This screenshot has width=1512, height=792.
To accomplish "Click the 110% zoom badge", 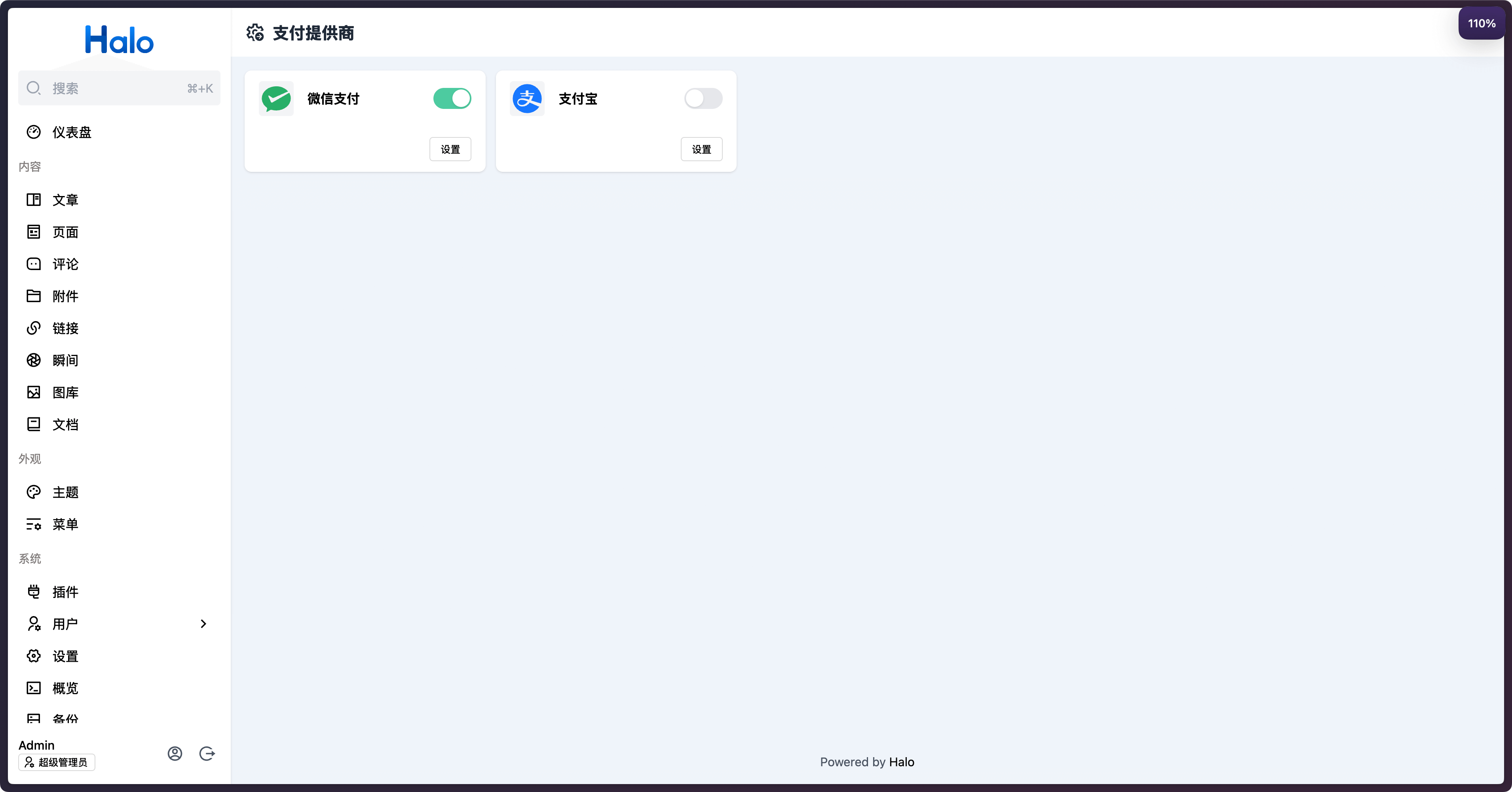I will 1482,23.
